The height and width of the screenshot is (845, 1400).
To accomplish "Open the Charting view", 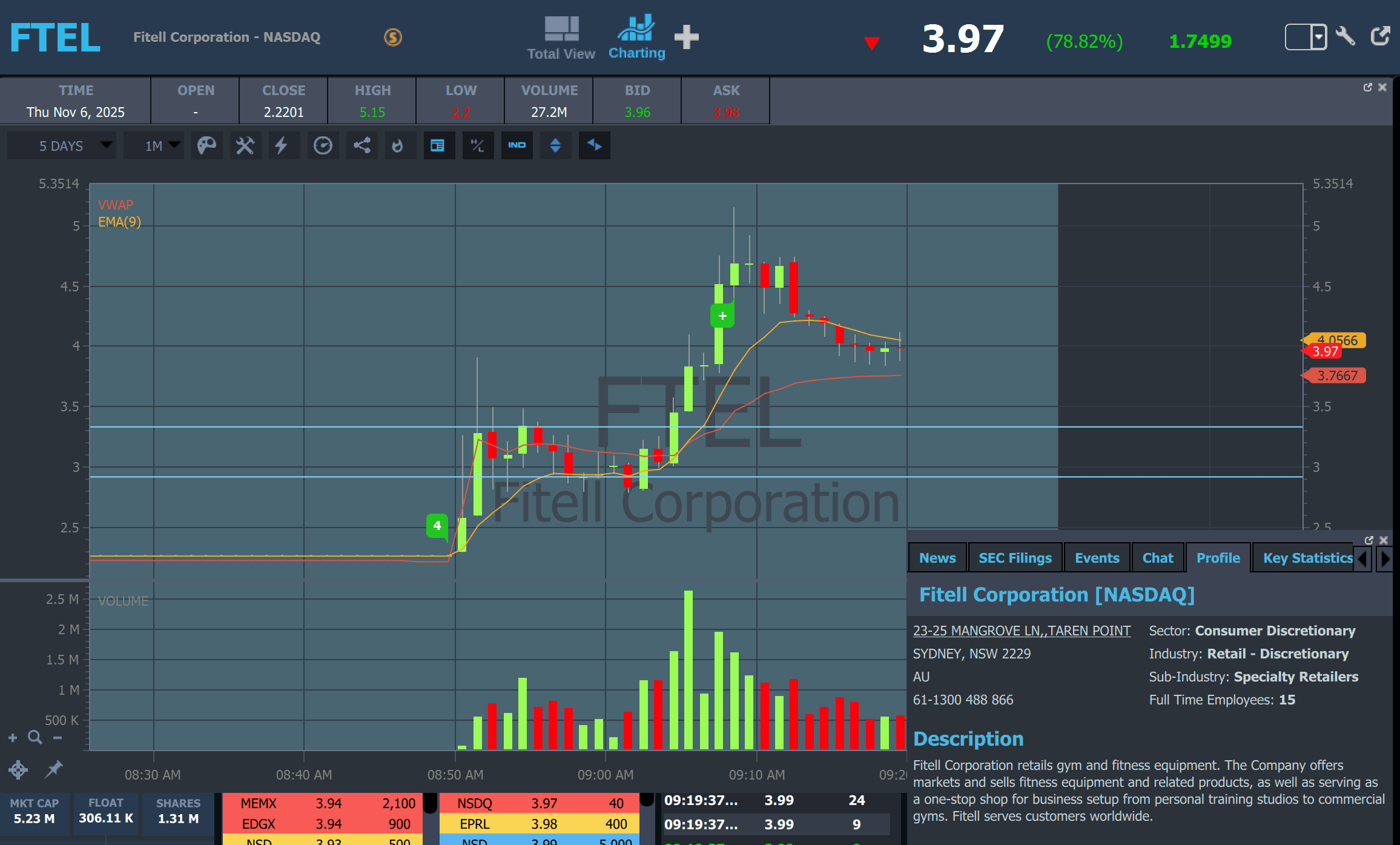I will tap(636, 38).
